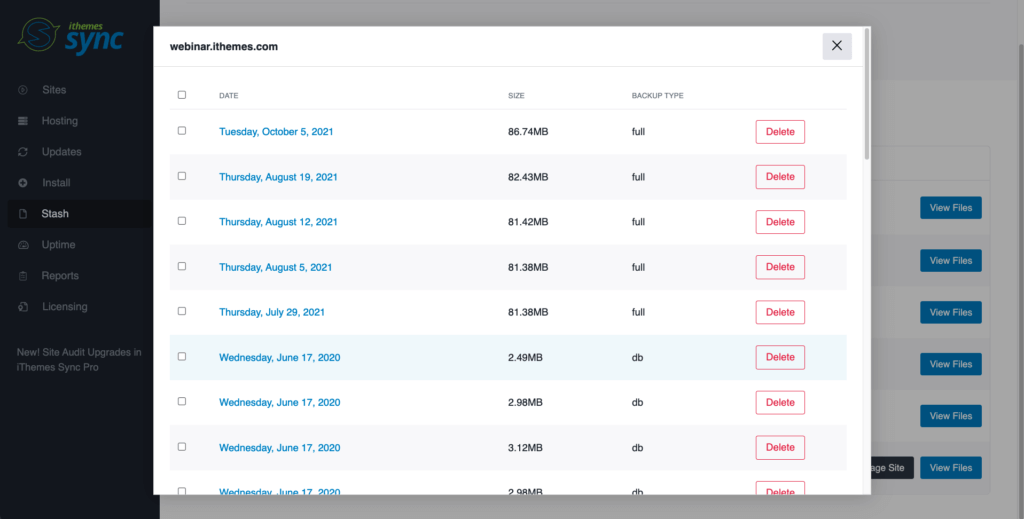Click the 82.43MB size value

528,177
